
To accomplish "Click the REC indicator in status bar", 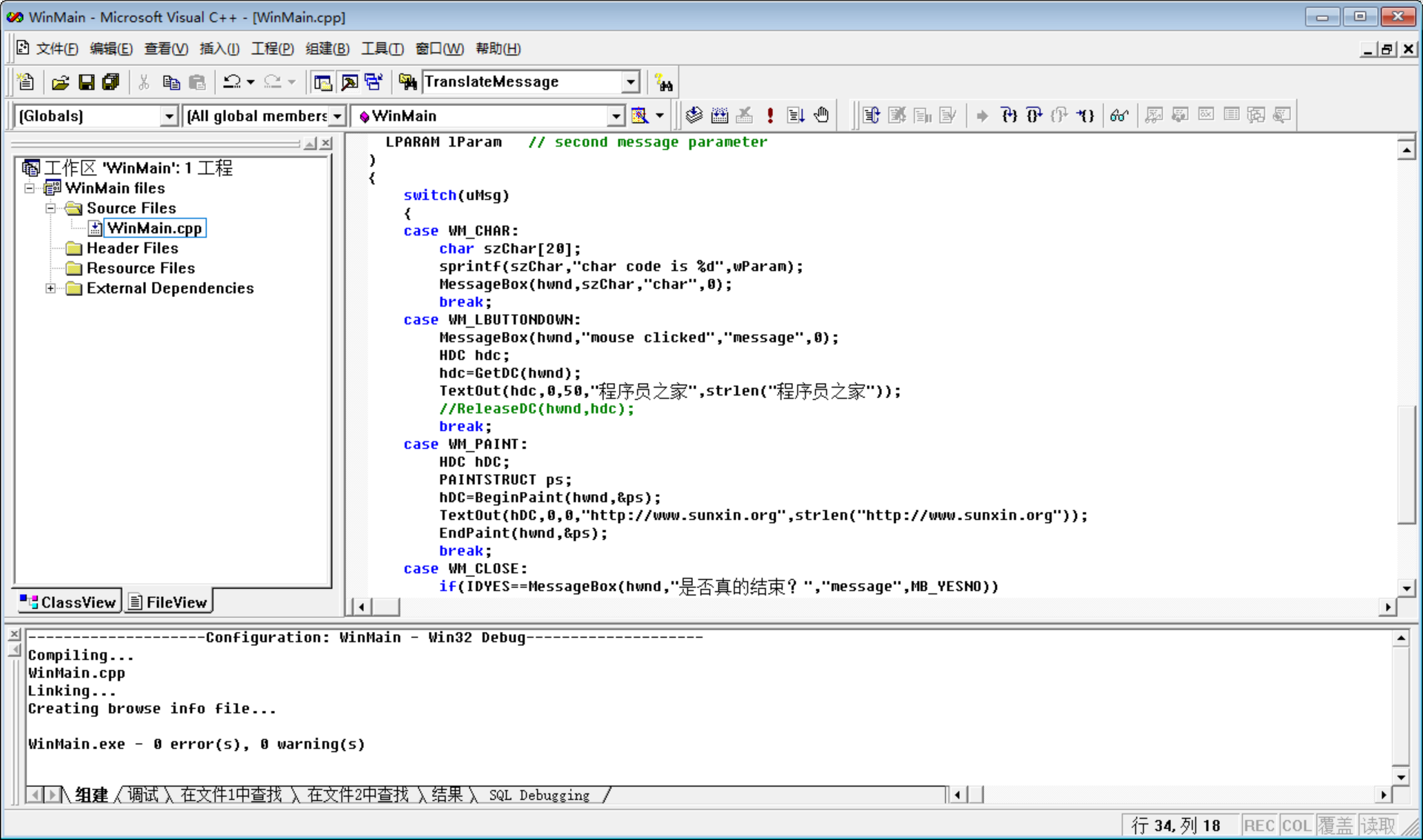I will [x=1258, y=825].
